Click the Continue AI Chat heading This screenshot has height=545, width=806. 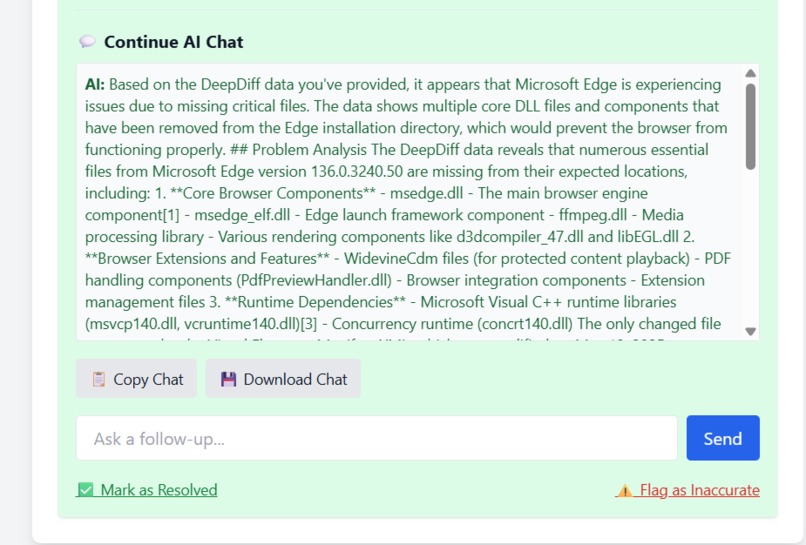click(x=174, y=42)
